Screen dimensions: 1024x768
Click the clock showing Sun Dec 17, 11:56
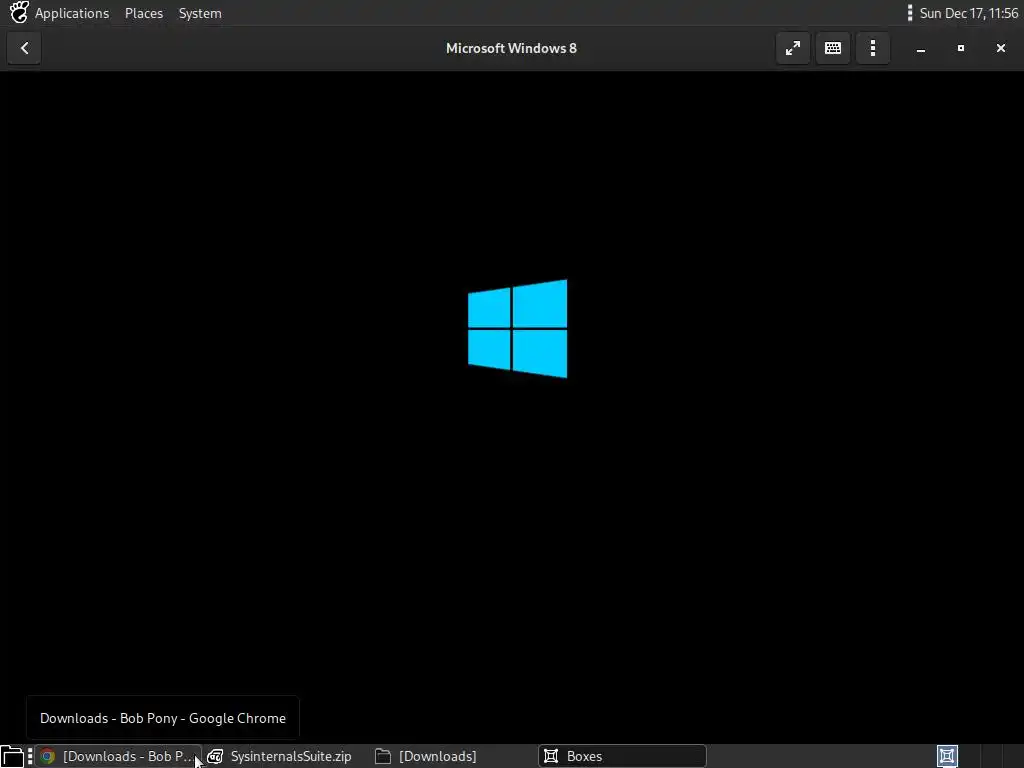(968, 13)
